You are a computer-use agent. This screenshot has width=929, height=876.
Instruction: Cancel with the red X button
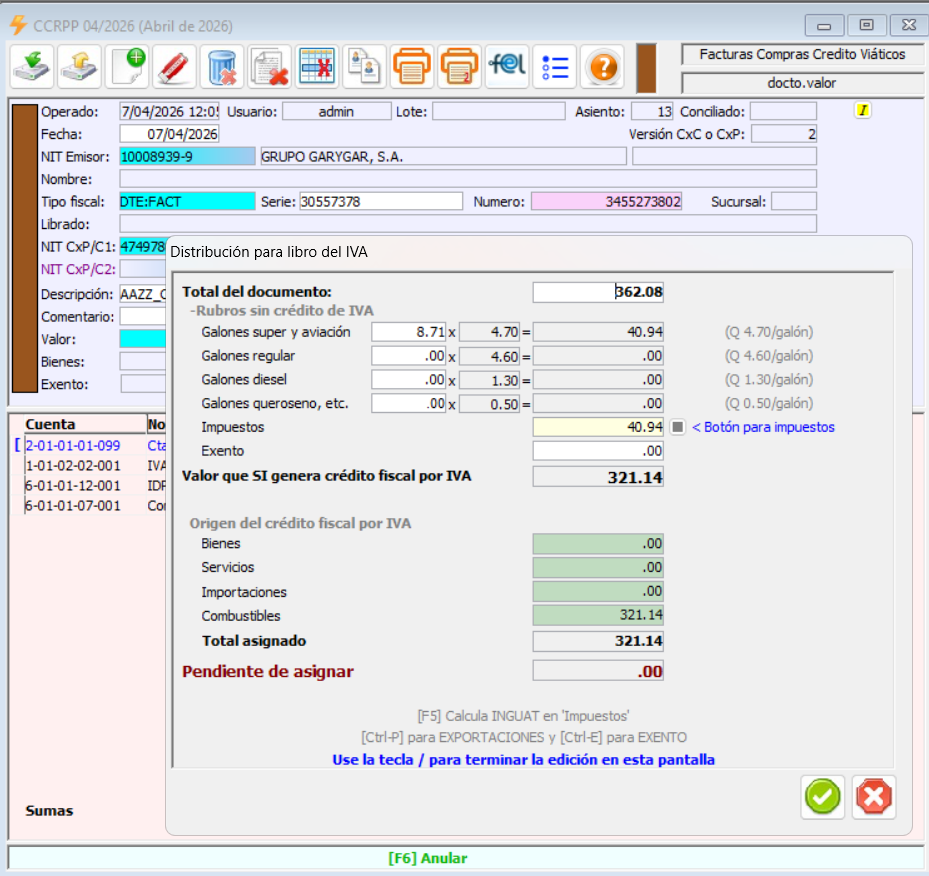874,797
